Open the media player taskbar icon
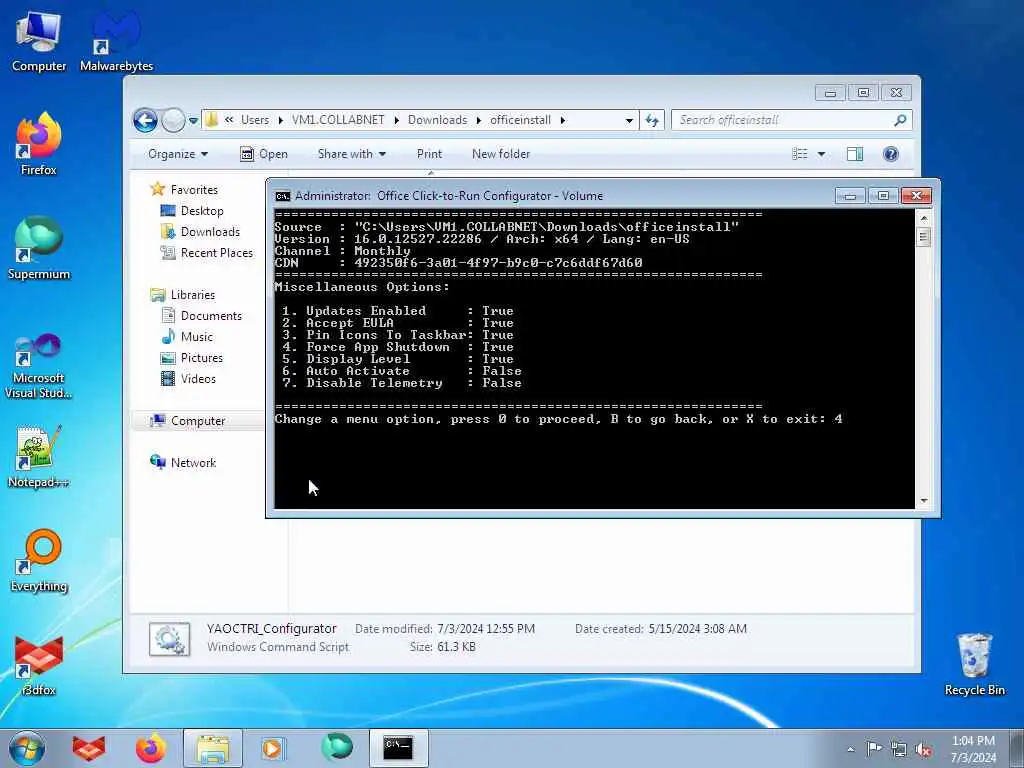The width and height of the screenshot is (1024, 768). pos(274,748)
